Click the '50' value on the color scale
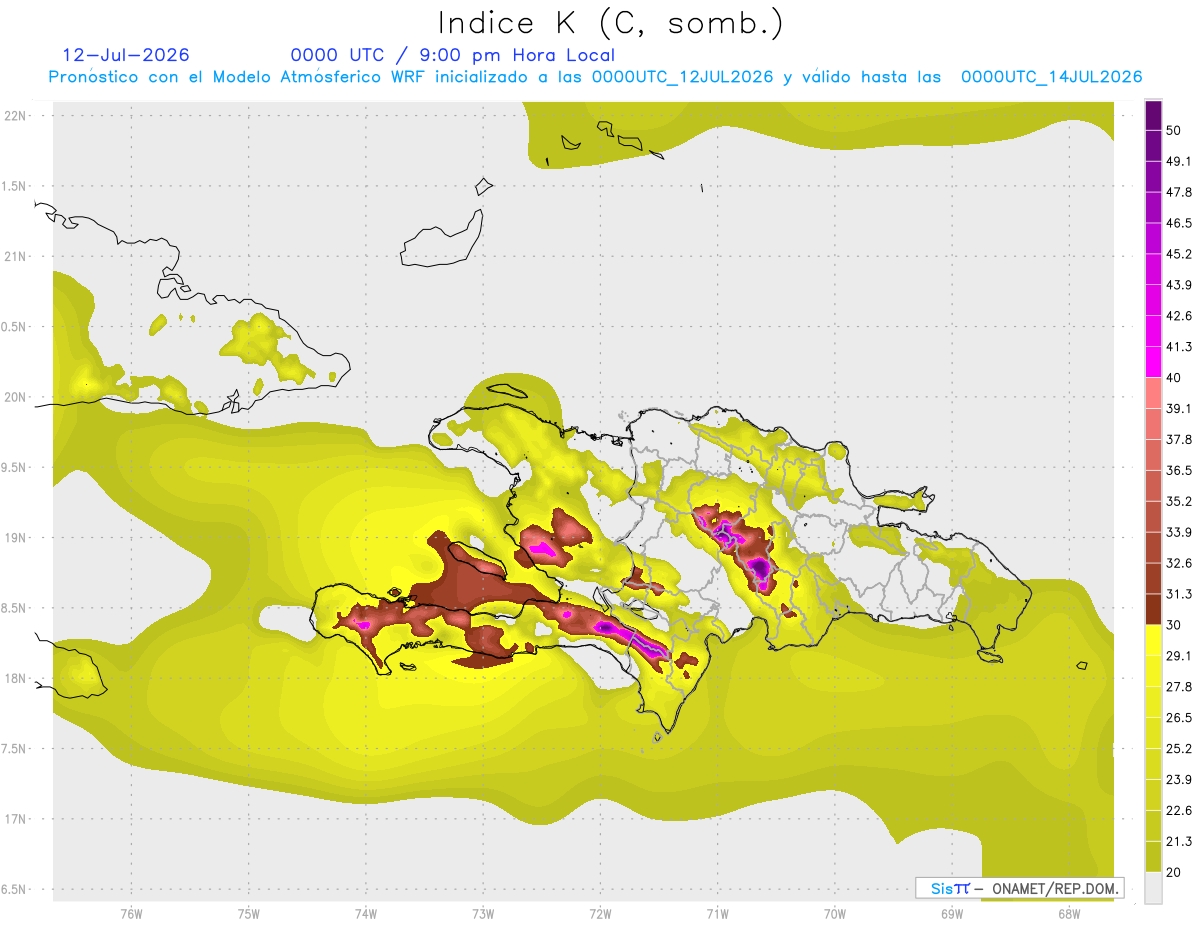Viewport: 1200px width, 927px height. coord(1175,131)
